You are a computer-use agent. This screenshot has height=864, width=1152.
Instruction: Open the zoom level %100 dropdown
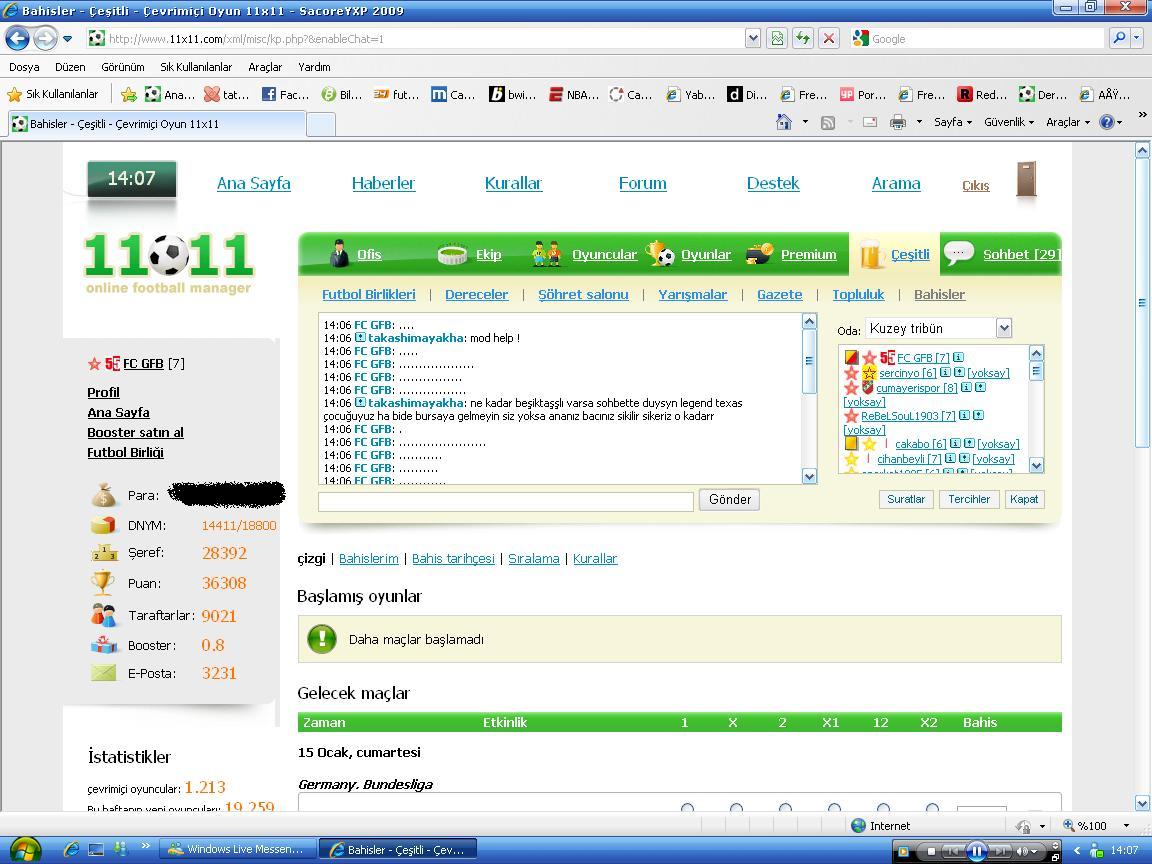click(x=1126, y=826)
